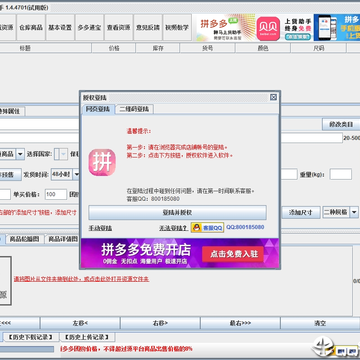Click the 尺码 column header
Viewport: 360px width, 360px height.
tap(319, 48)
